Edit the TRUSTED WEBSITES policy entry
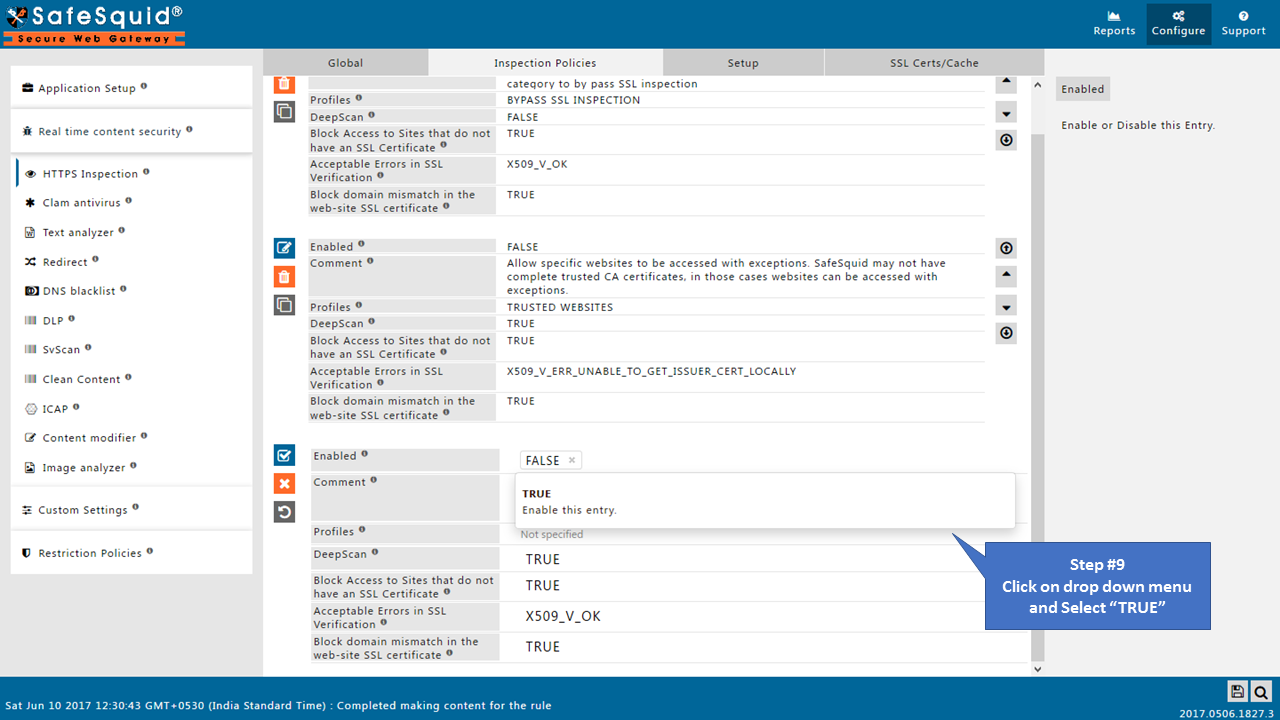Viewport: 1280px width, 720px height. (x=284, y=248)
